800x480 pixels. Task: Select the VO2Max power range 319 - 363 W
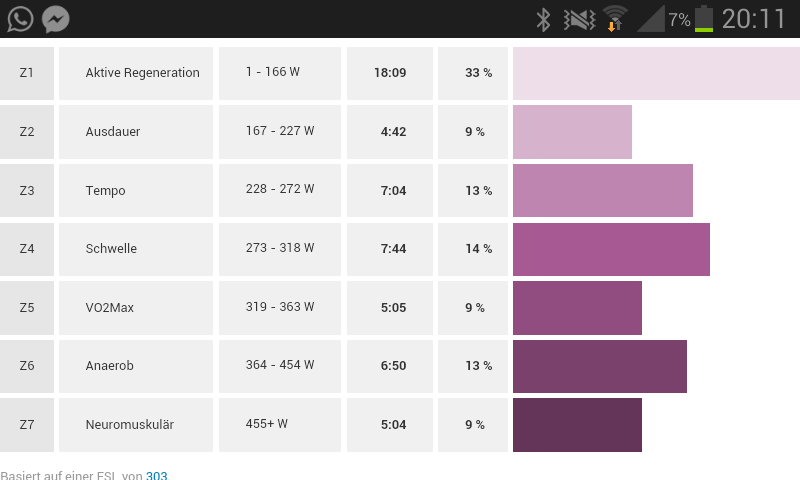280,307
